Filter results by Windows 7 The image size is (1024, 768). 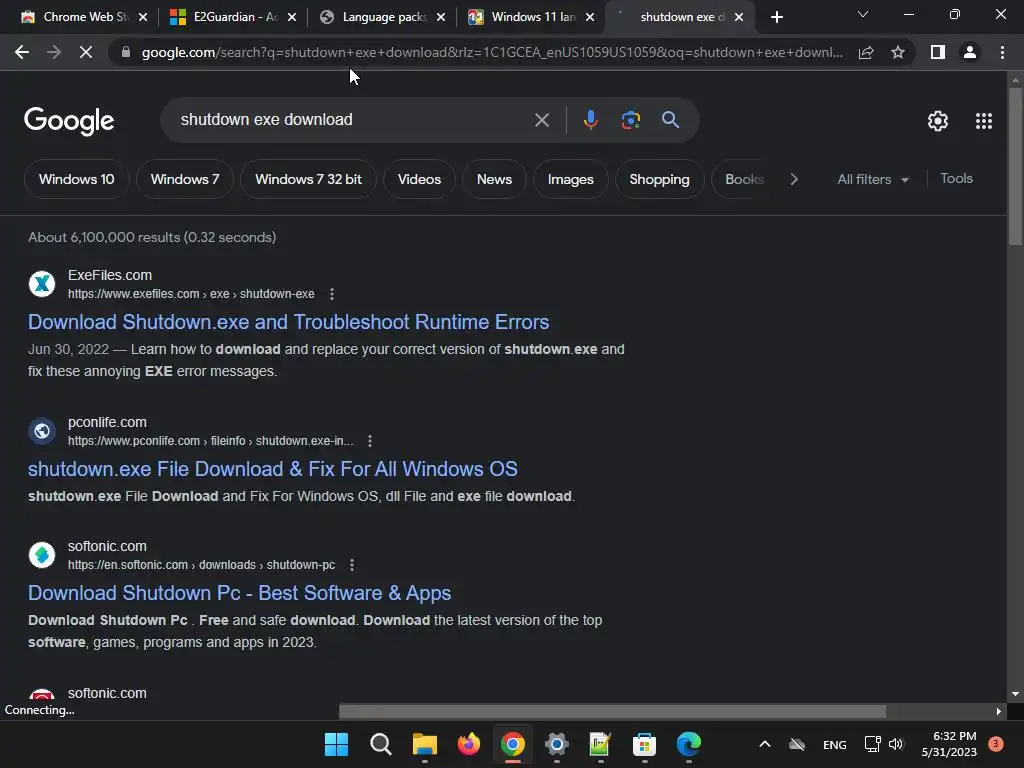(x=185, y=180)
